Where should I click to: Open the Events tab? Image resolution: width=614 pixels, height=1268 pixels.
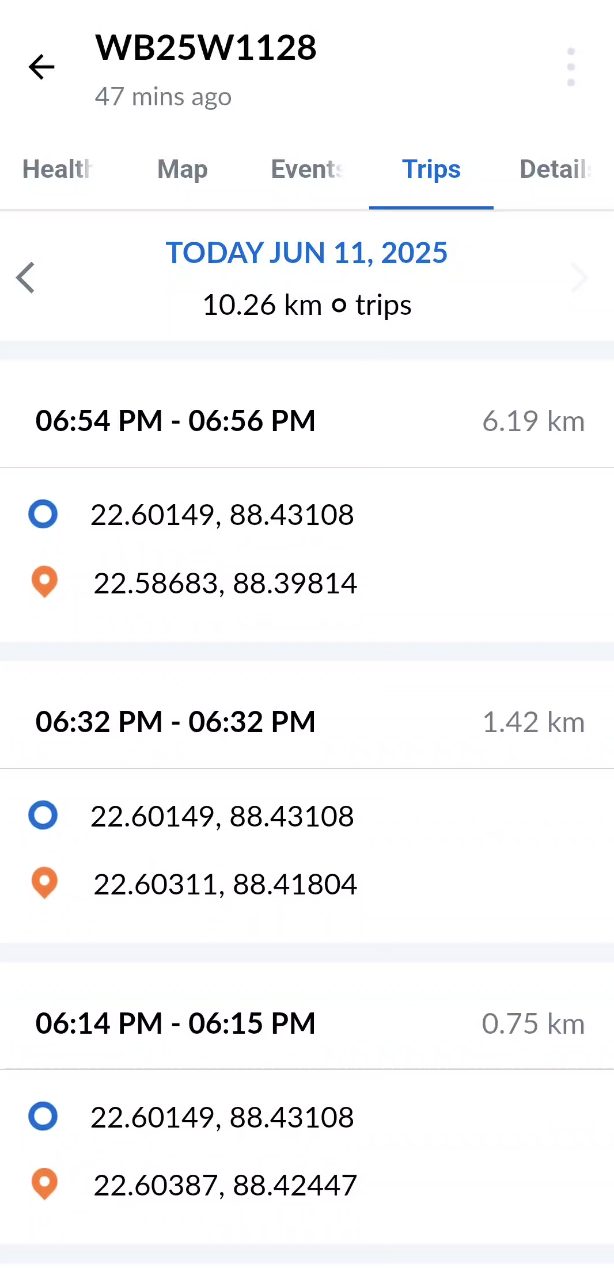coord(307,169)
